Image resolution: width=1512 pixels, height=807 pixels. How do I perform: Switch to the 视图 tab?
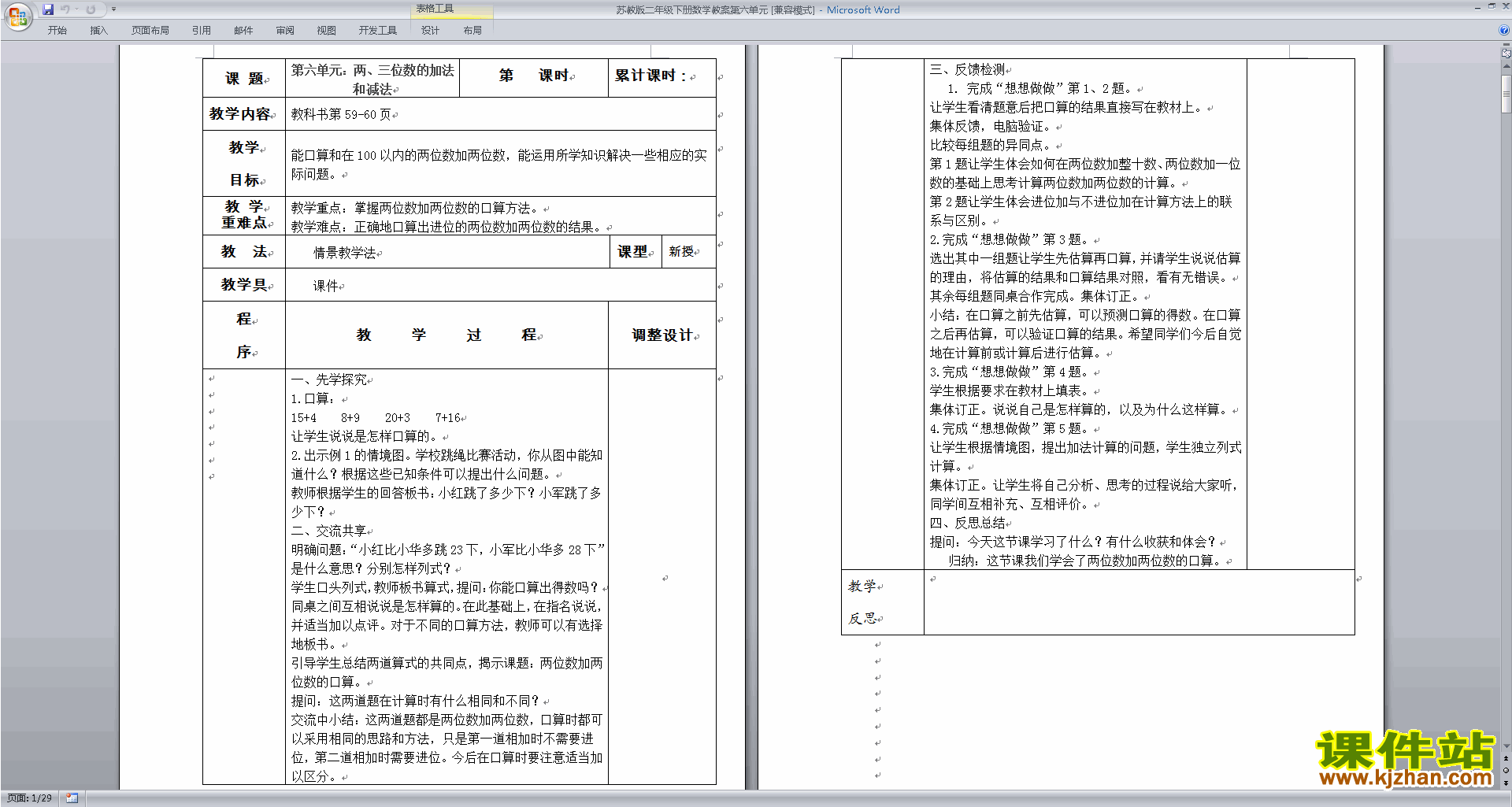coord(326,30)
